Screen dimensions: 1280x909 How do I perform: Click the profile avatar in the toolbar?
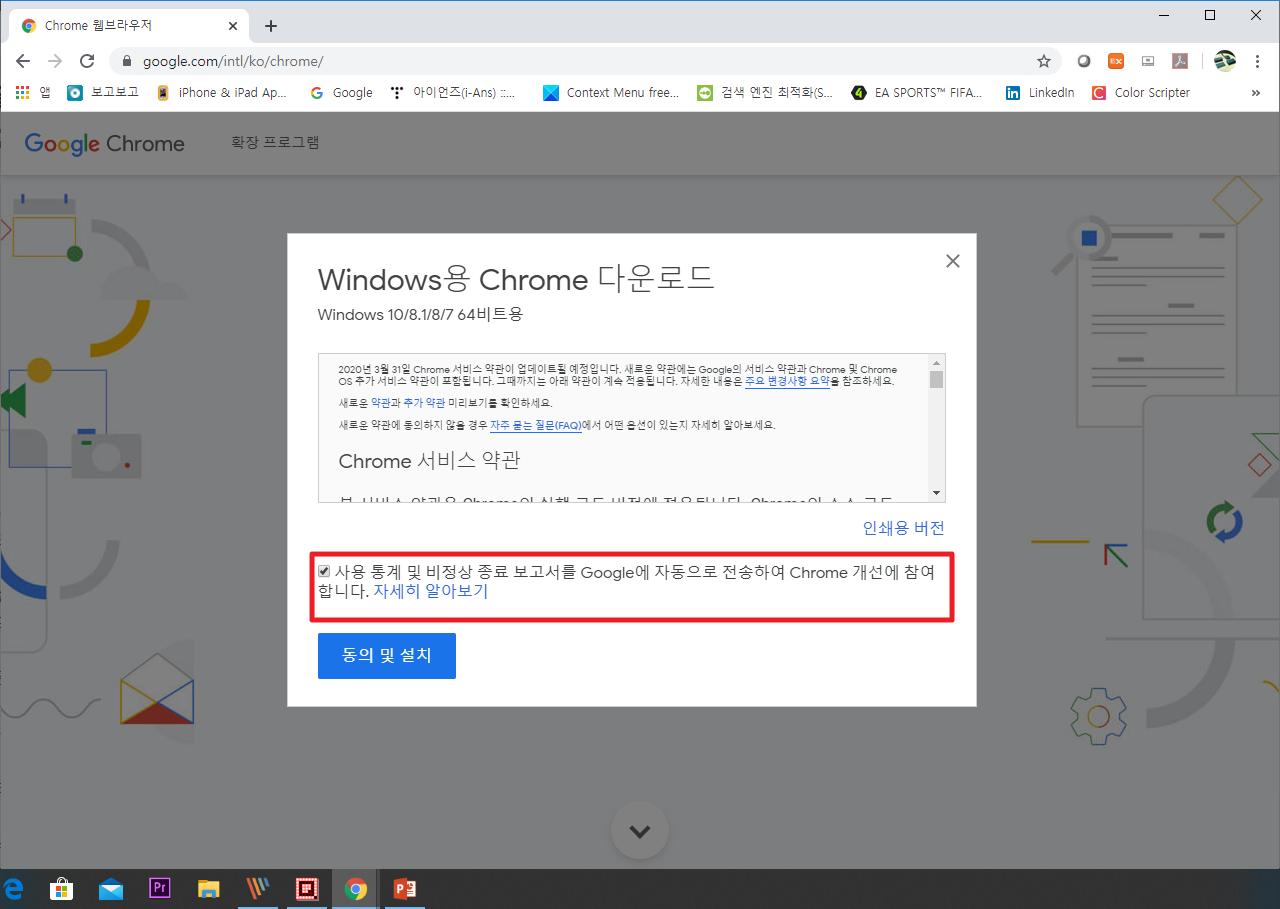[x=1225, y=61]
